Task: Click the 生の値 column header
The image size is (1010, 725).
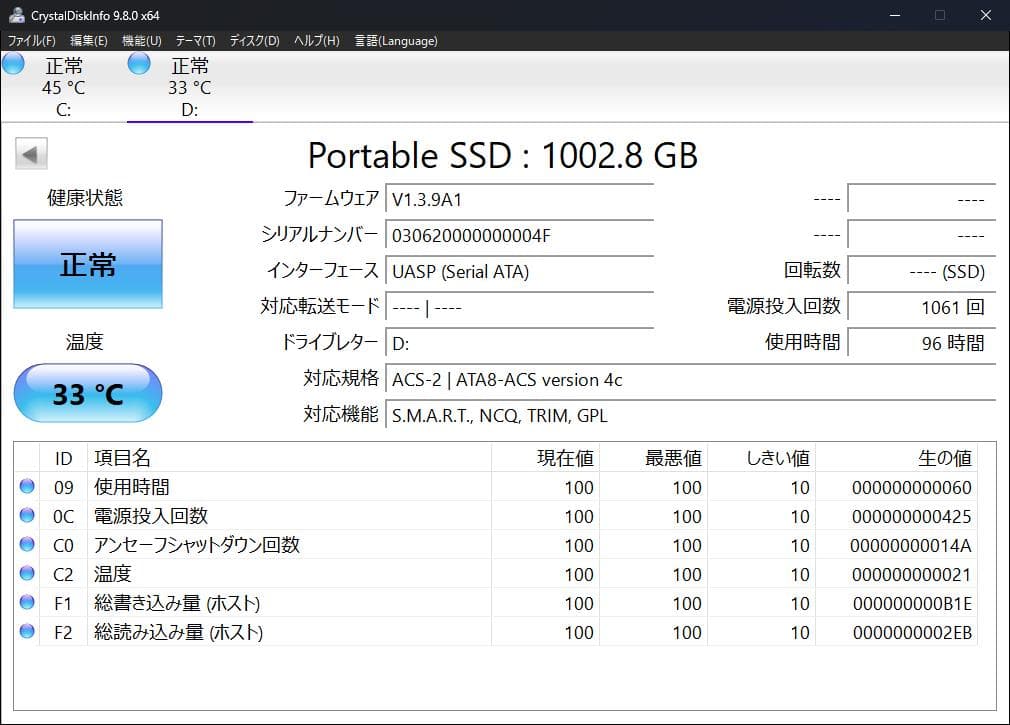Action: tap(897, 458)
